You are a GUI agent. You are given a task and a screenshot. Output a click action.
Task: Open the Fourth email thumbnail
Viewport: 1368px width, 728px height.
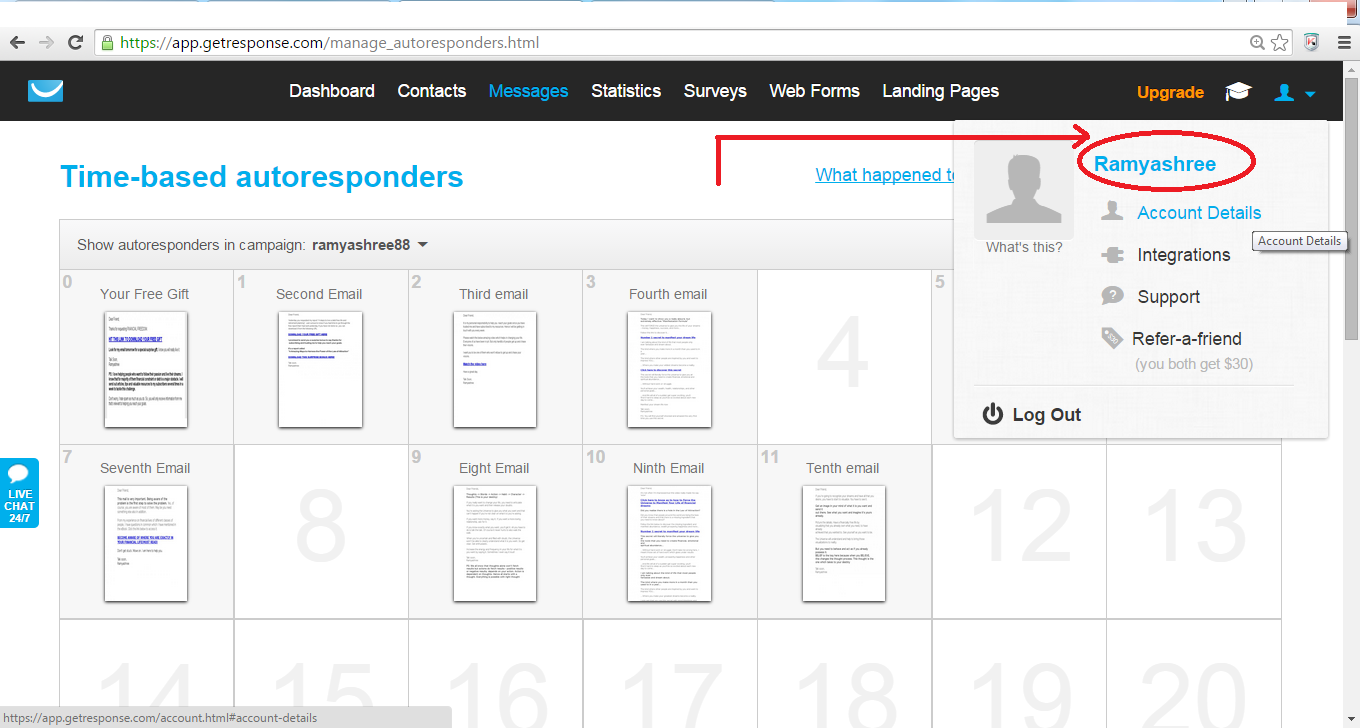[x=669, y=369]
